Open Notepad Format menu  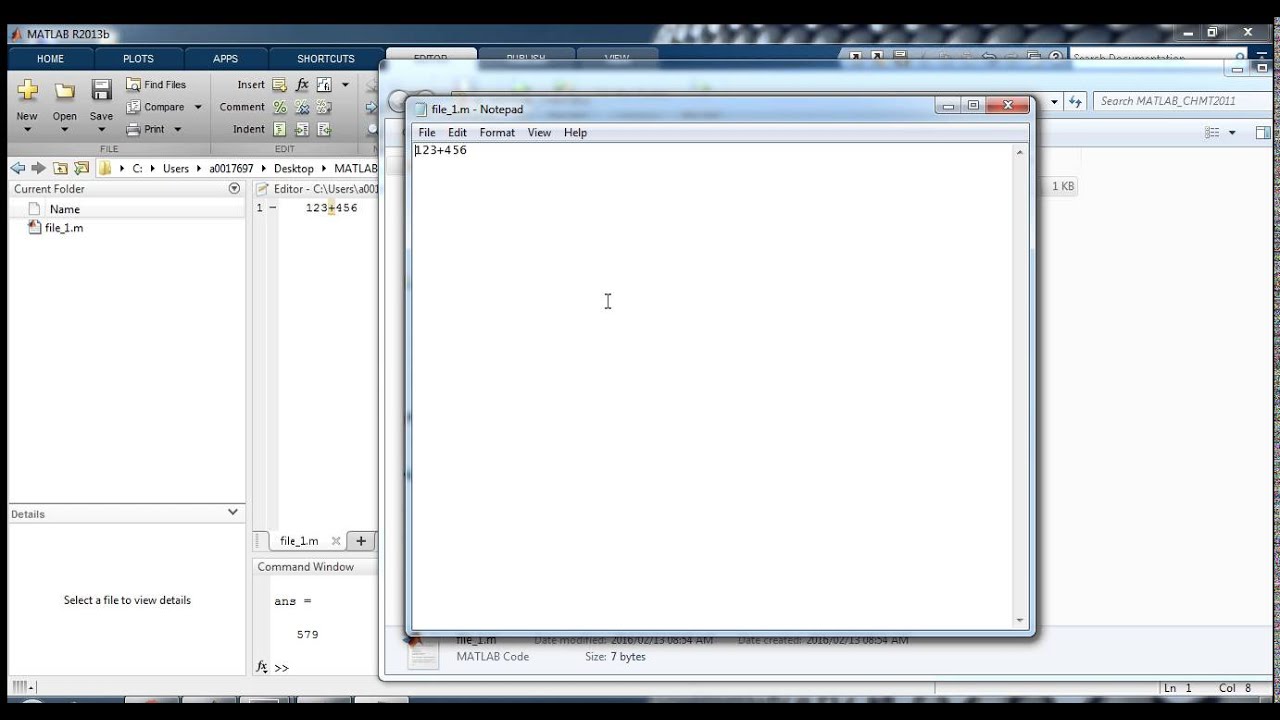pyautogui.click(x=497, y=132)
